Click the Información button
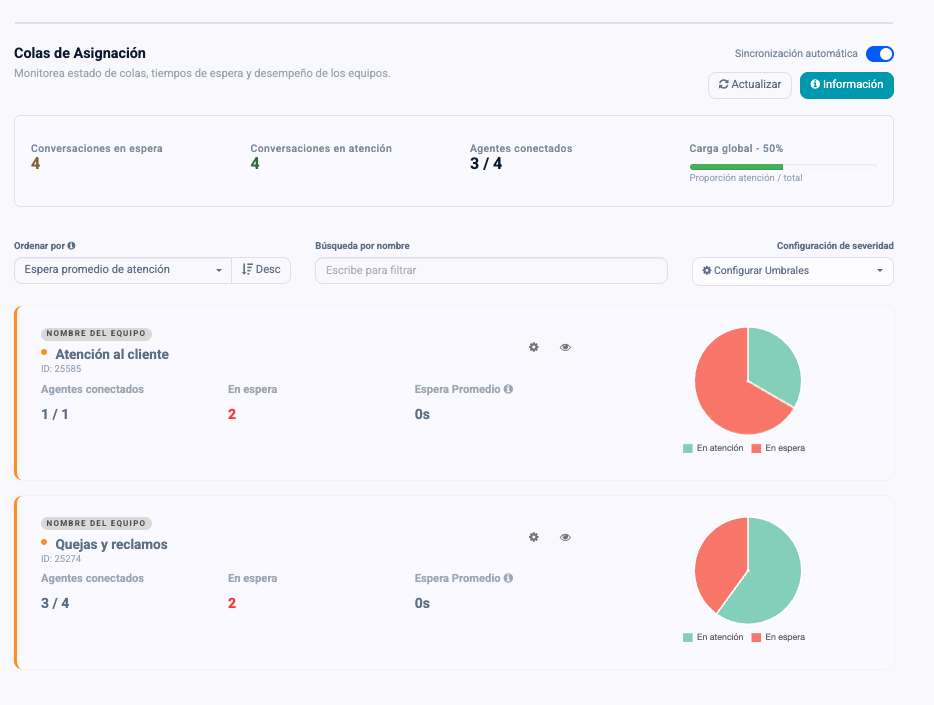The height and width of the screenshot is (705, 934). pos(846,85)
